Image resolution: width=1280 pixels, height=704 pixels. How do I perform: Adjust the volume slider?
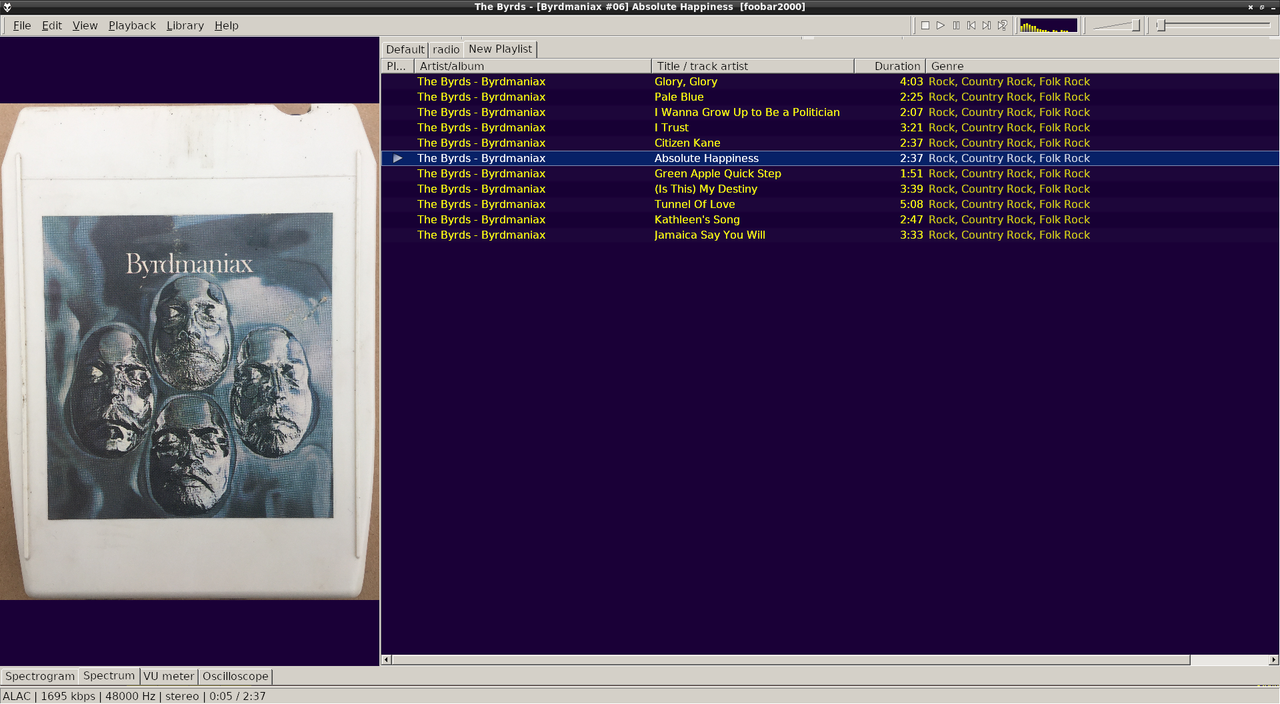click(x=1117, y=26)
